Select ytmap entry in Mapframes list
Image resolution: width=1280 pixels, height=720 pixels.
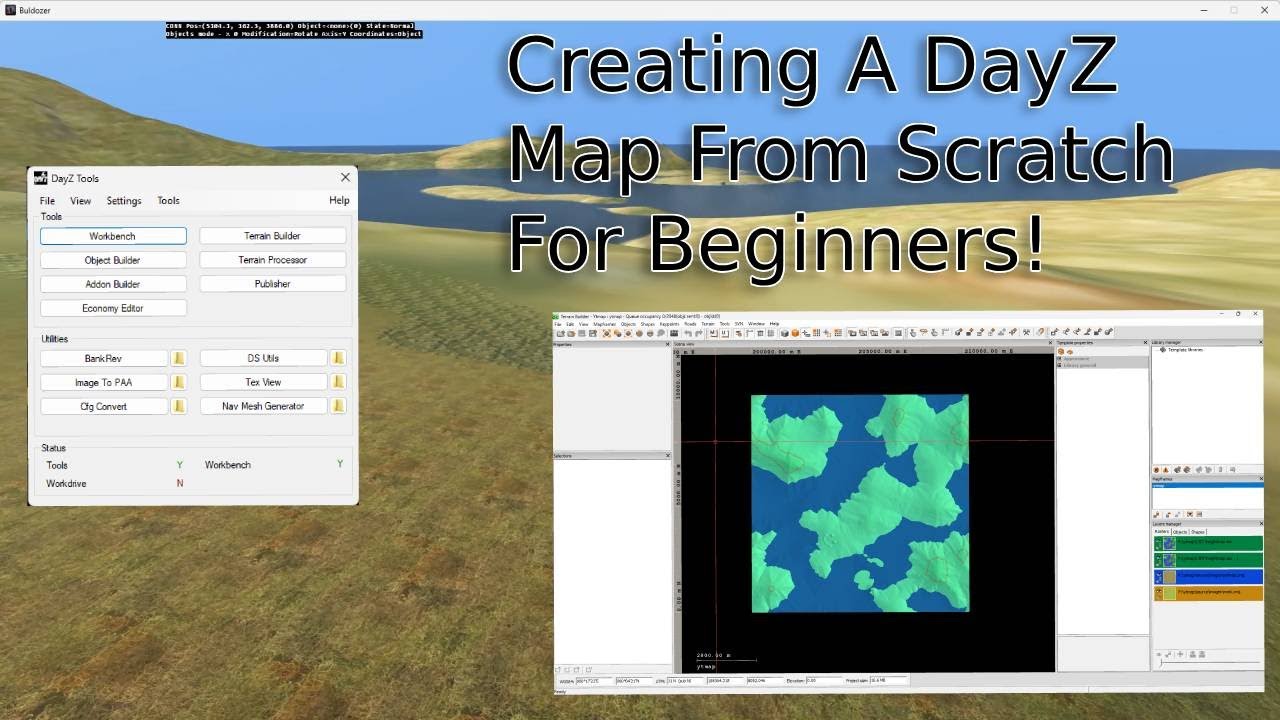point(1207,485)
